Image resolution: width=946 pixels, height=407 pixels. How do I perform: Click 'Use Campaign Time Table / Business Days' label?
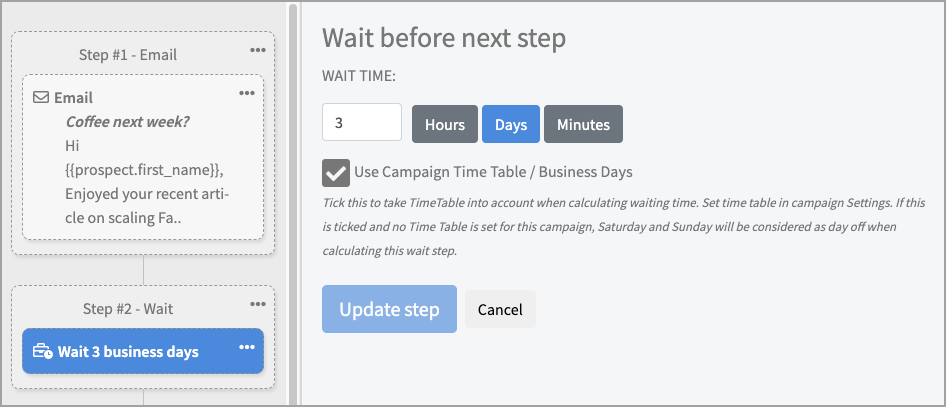coord(493,172)
